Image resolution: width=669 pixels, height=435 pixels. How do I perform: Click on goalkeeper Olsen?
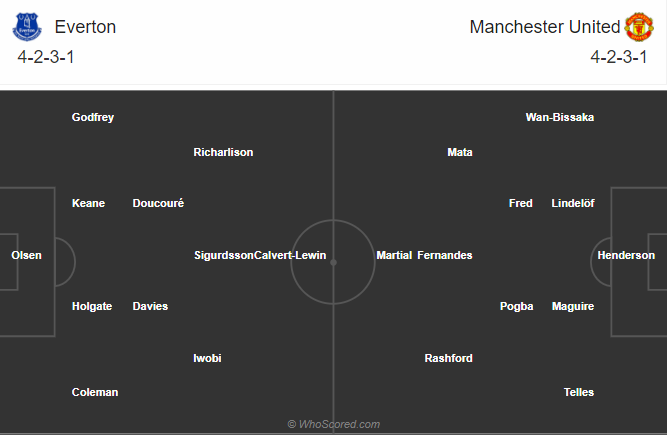pyautogui.click(x=26, y=255)
